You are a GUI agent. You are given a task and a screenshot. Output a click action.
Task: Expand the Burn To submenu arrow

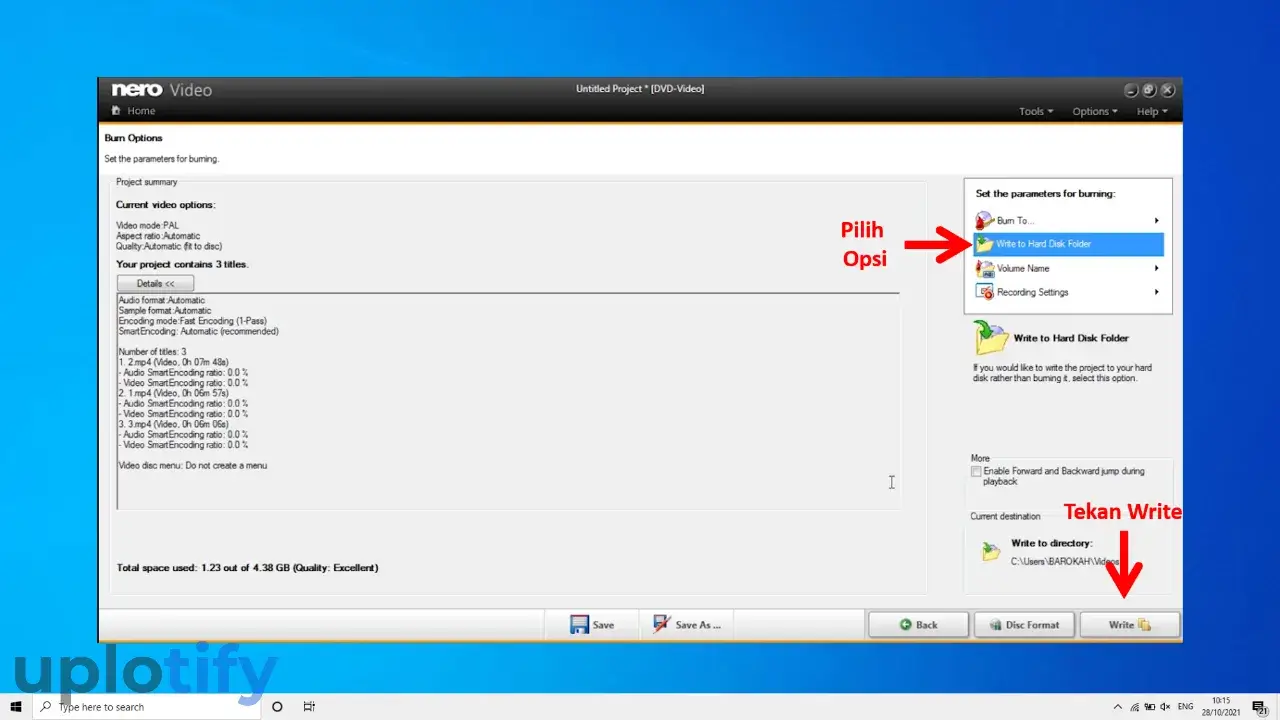(1157, 220)
